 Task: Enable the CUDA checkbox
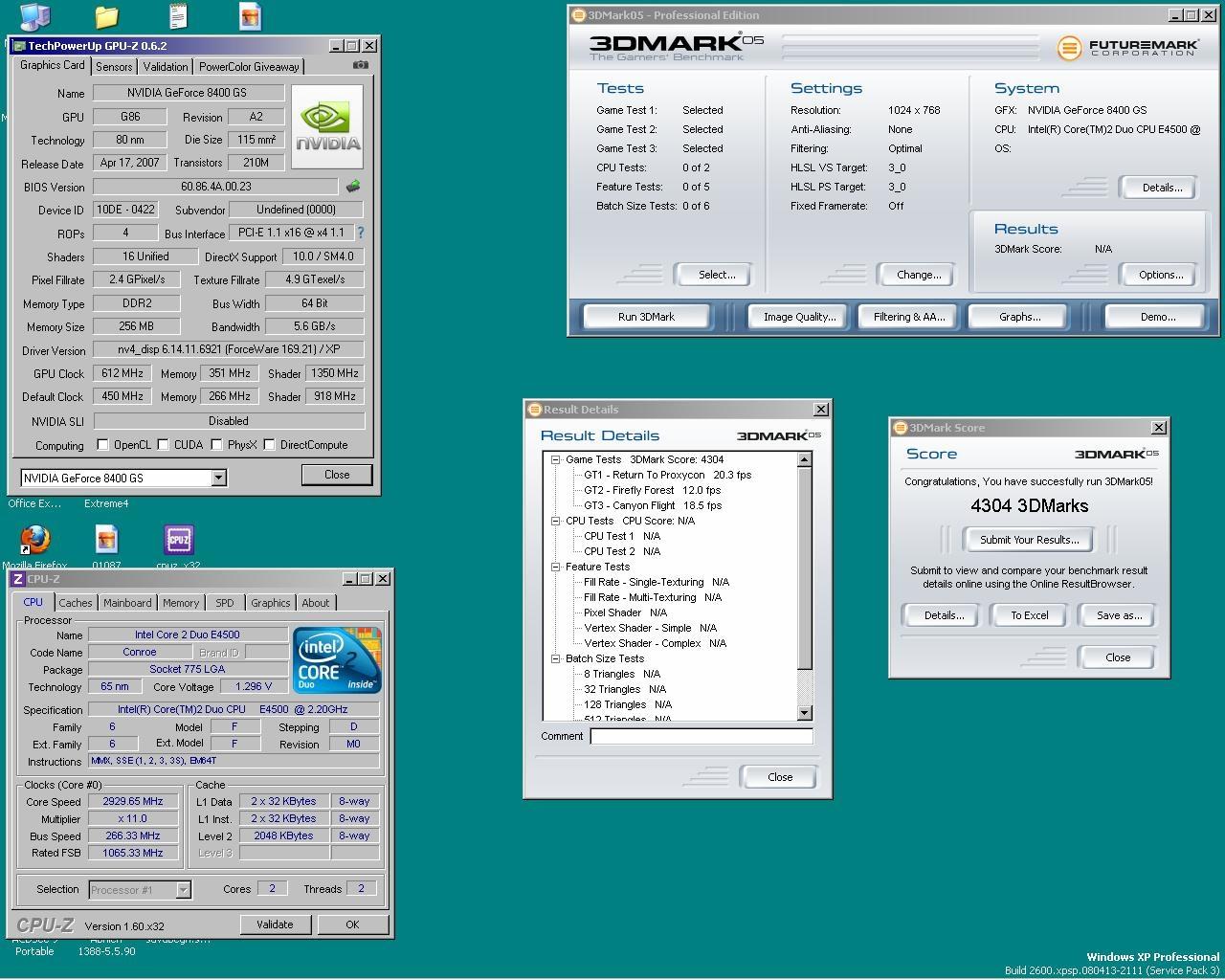tap(163, 445)
